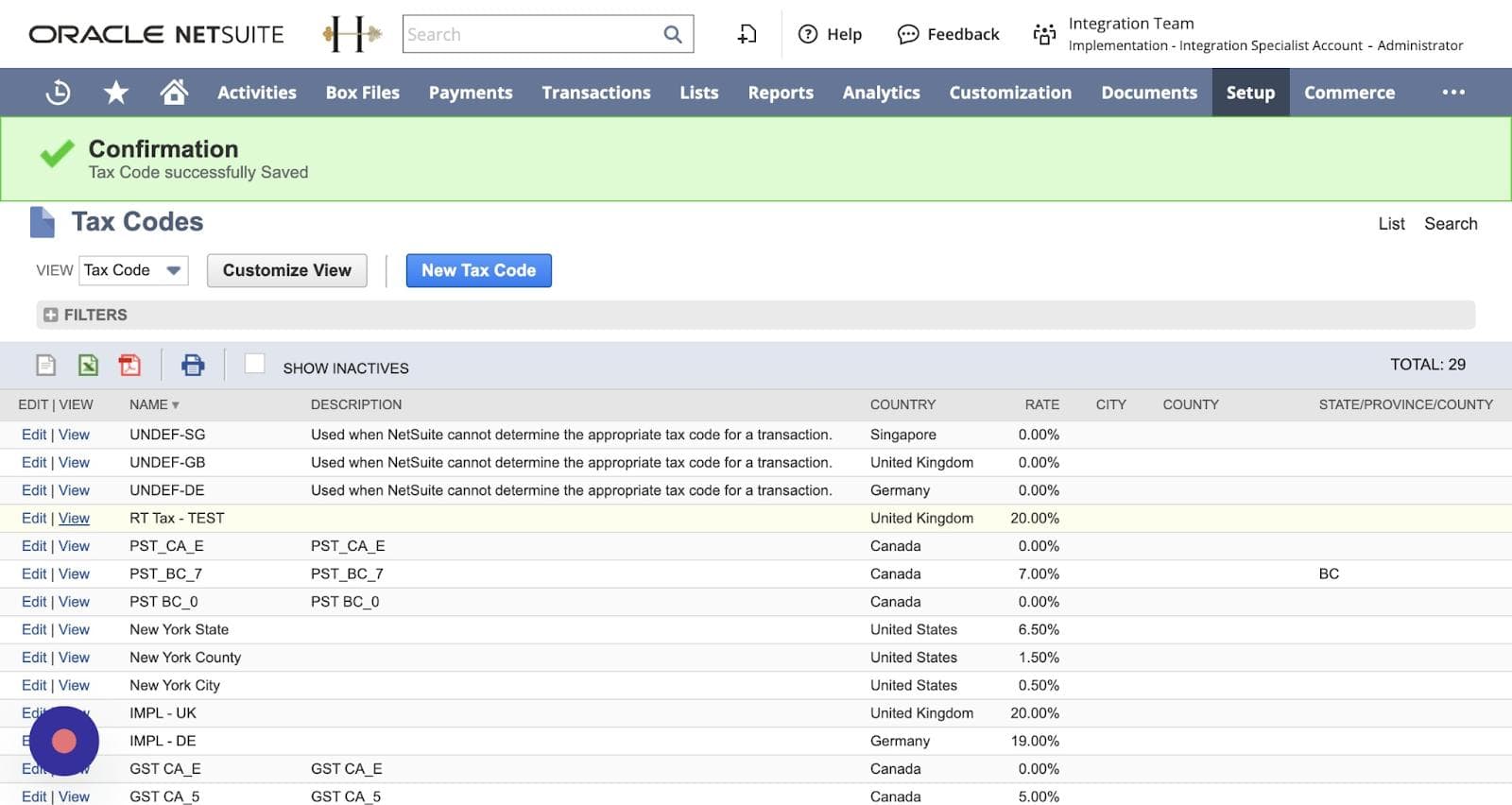The width and height of the screenshot is (1512, 805).
Task: Click the Customize View button
Action: [286, 270]
